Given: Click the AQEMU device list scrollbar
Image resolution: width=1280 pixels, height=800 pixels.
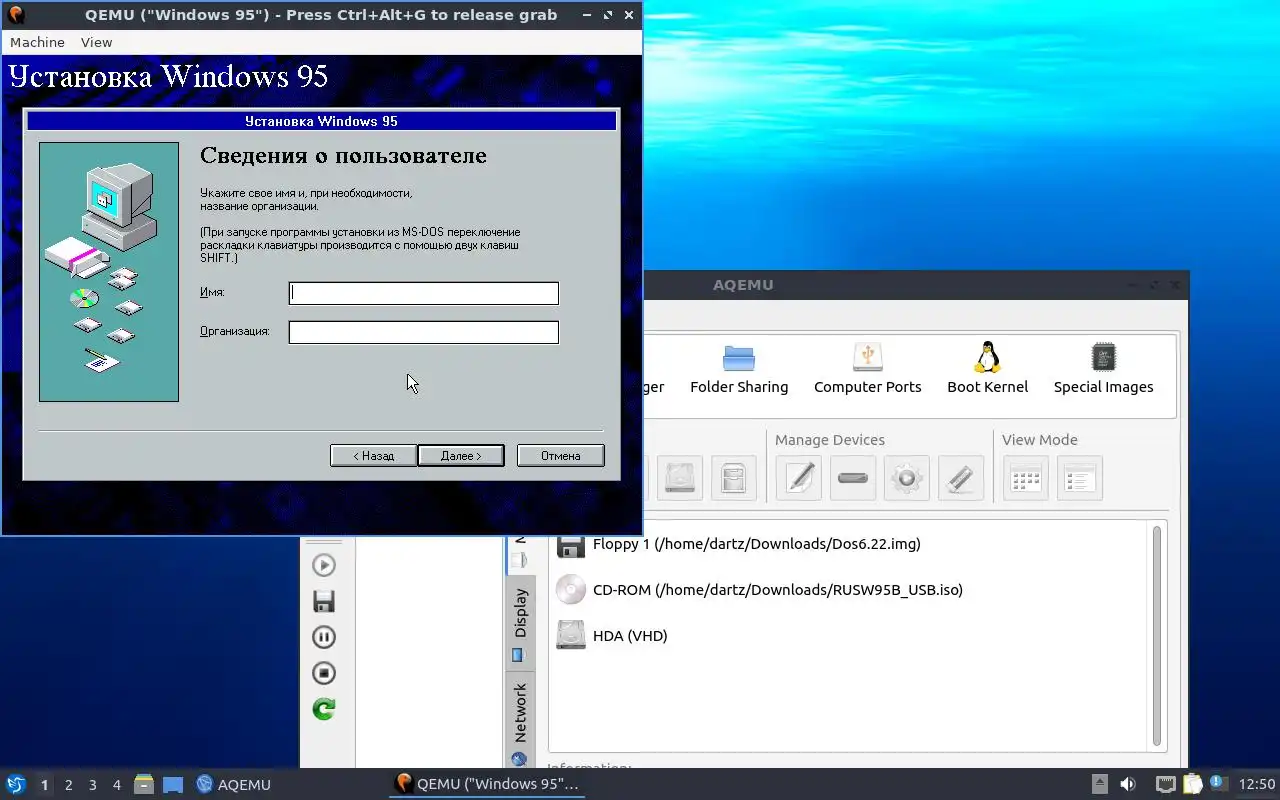Looking at the screenshot, I should click(x=1158, y=636).
